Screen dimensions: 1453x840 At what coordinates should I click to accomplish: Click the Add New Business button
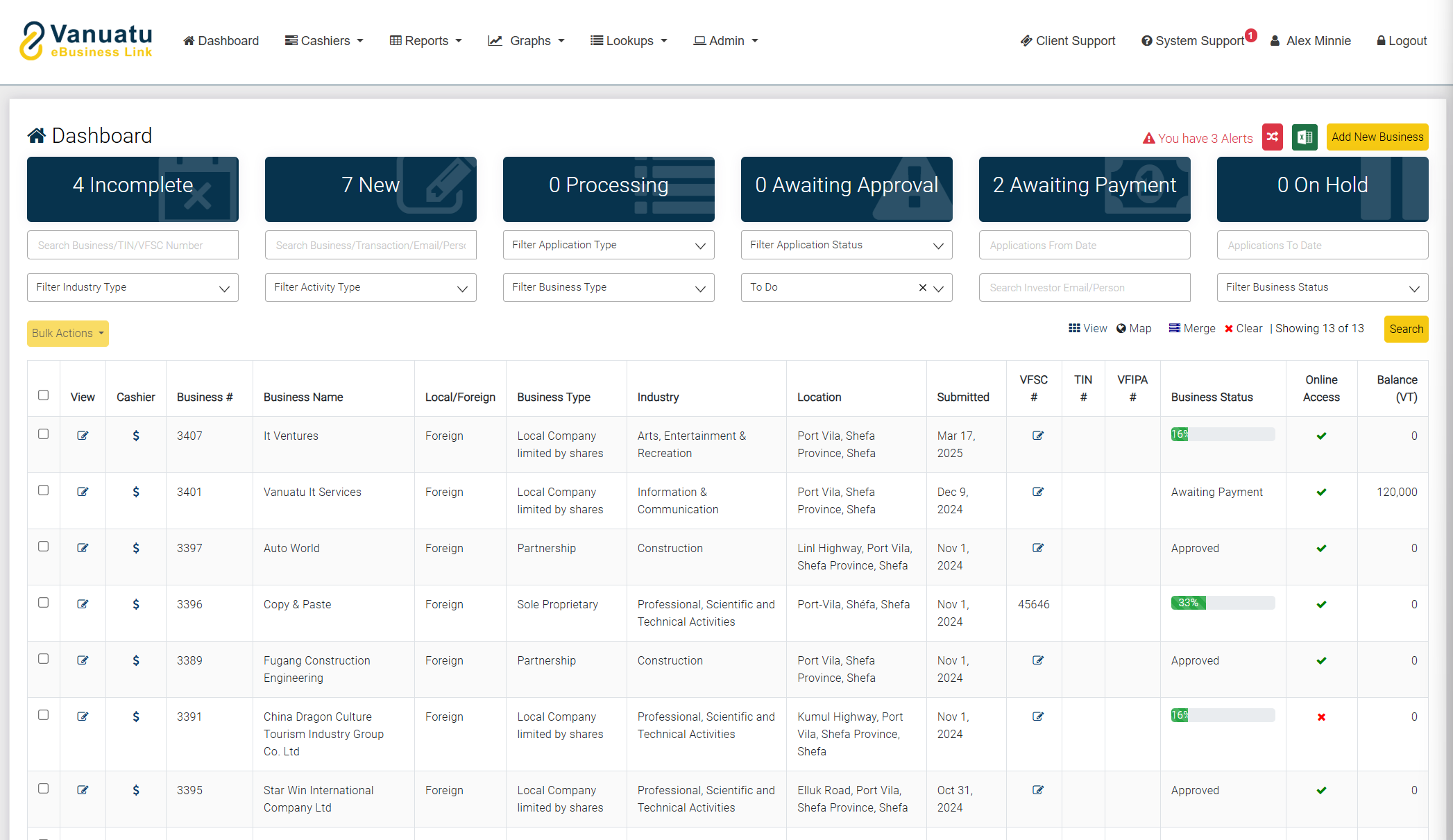(1377, 137)
